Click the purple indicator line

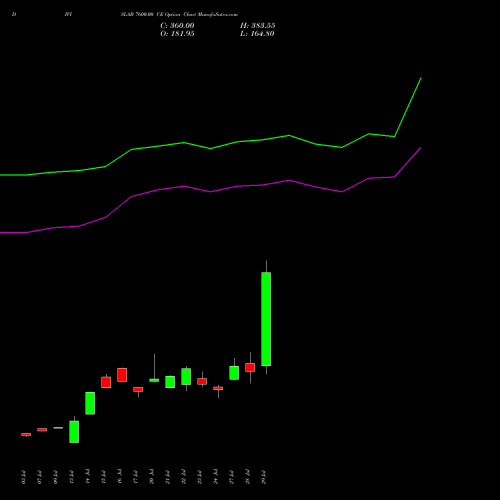click(x=211, y=192)
